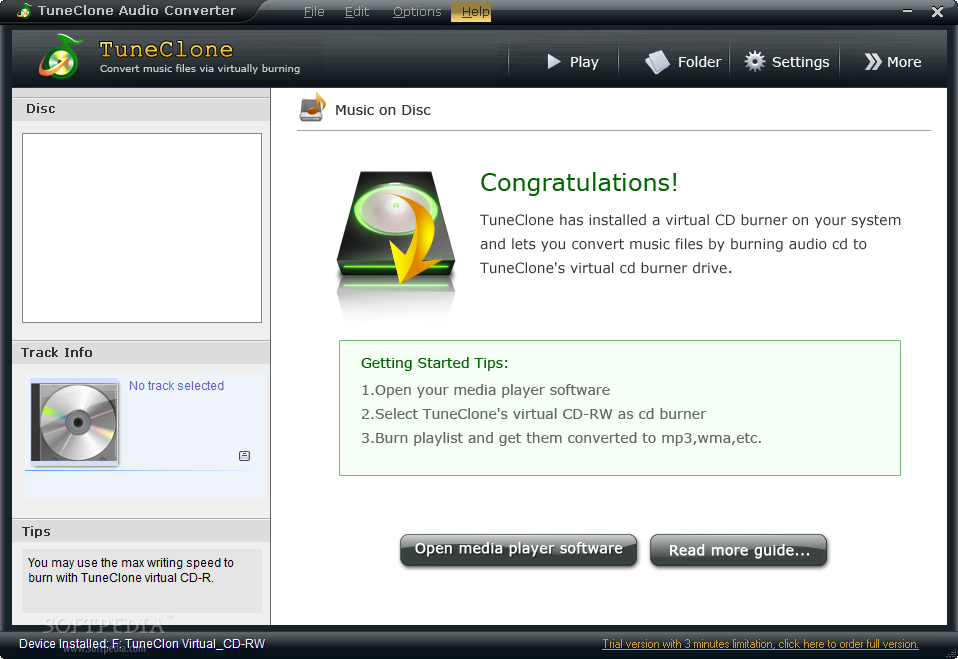Close the TuneClone window
Screen dimensions: 958x659
(x=937, y=12)
